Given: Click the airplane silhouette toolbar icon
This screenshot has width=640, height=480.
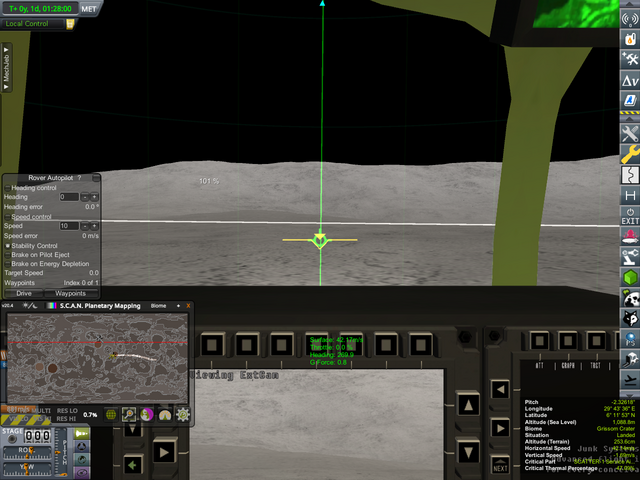Looking at the screenshot, I should tap(630, 380).
